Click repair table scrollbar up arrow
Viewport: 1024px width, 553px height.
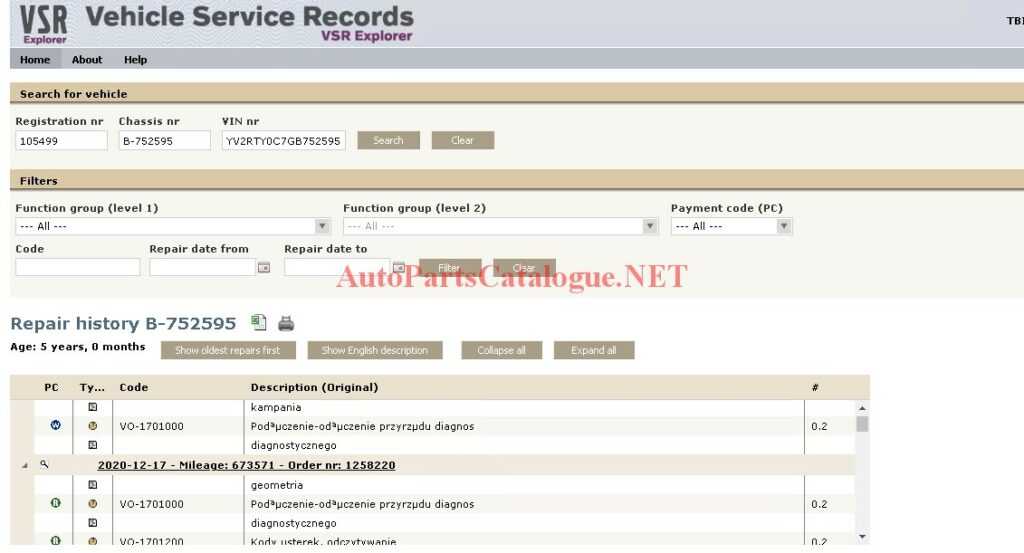coord(862,407)
